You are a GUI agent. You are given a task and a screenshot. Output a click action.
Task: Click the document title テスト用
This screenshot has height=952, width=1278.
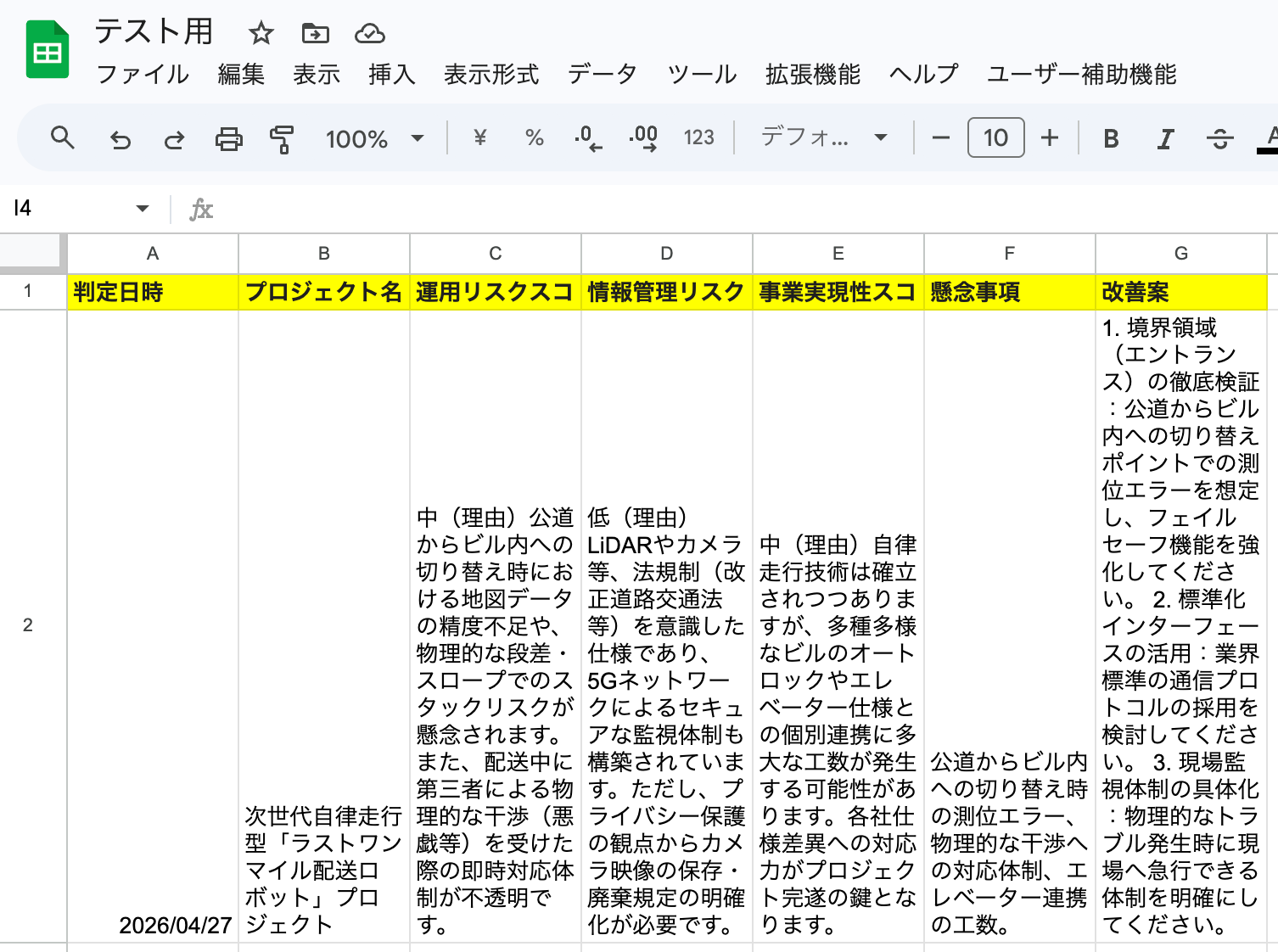click(x=154, y=32)
